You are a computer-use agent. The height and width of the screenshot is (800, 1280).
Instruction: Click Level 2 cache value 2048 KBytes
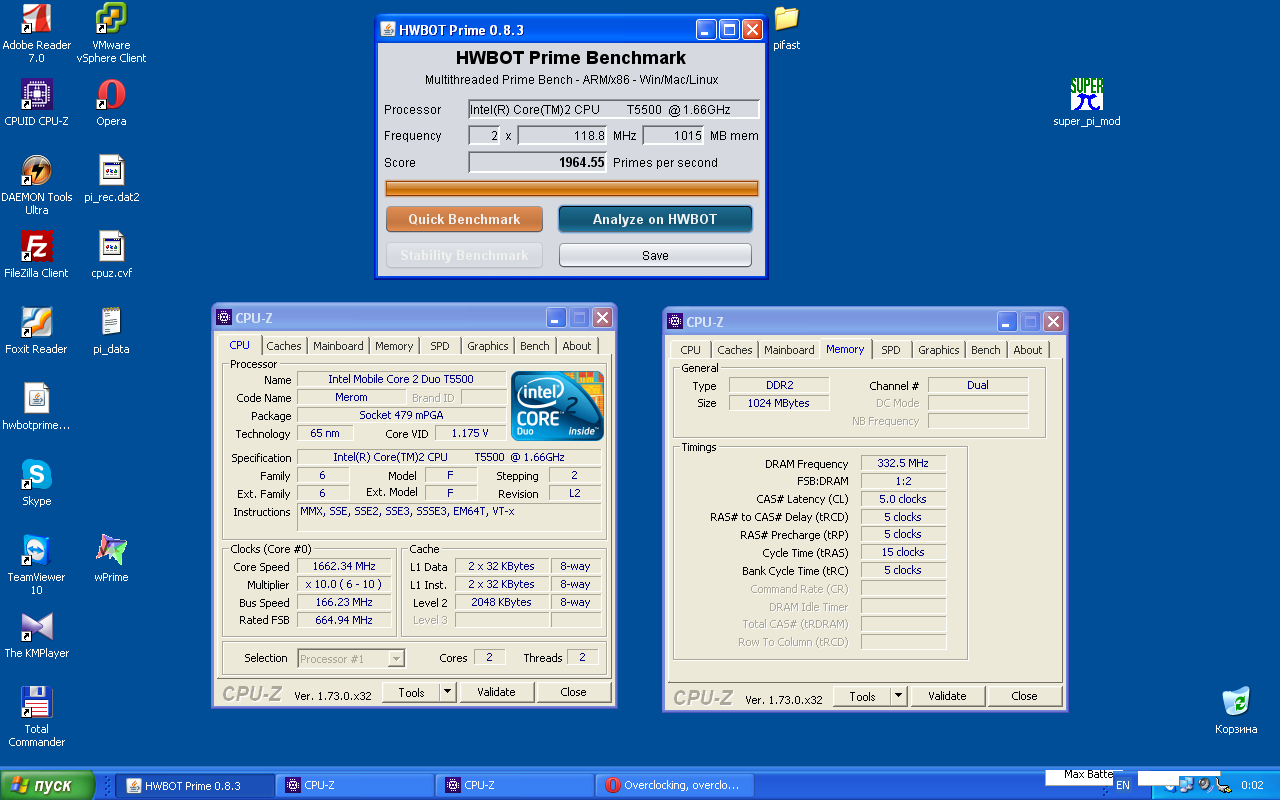tap(501, 603)
